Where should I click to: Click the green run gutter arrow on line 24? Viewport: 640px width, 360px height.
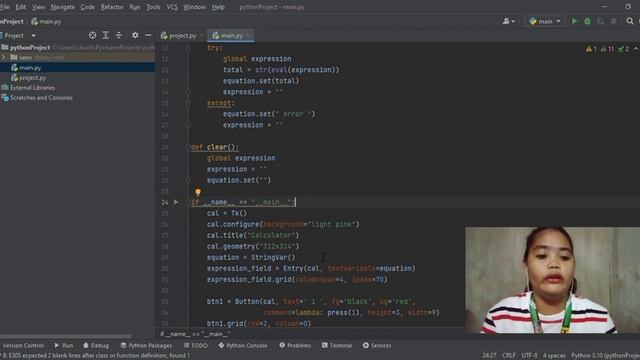coord(176,202)
